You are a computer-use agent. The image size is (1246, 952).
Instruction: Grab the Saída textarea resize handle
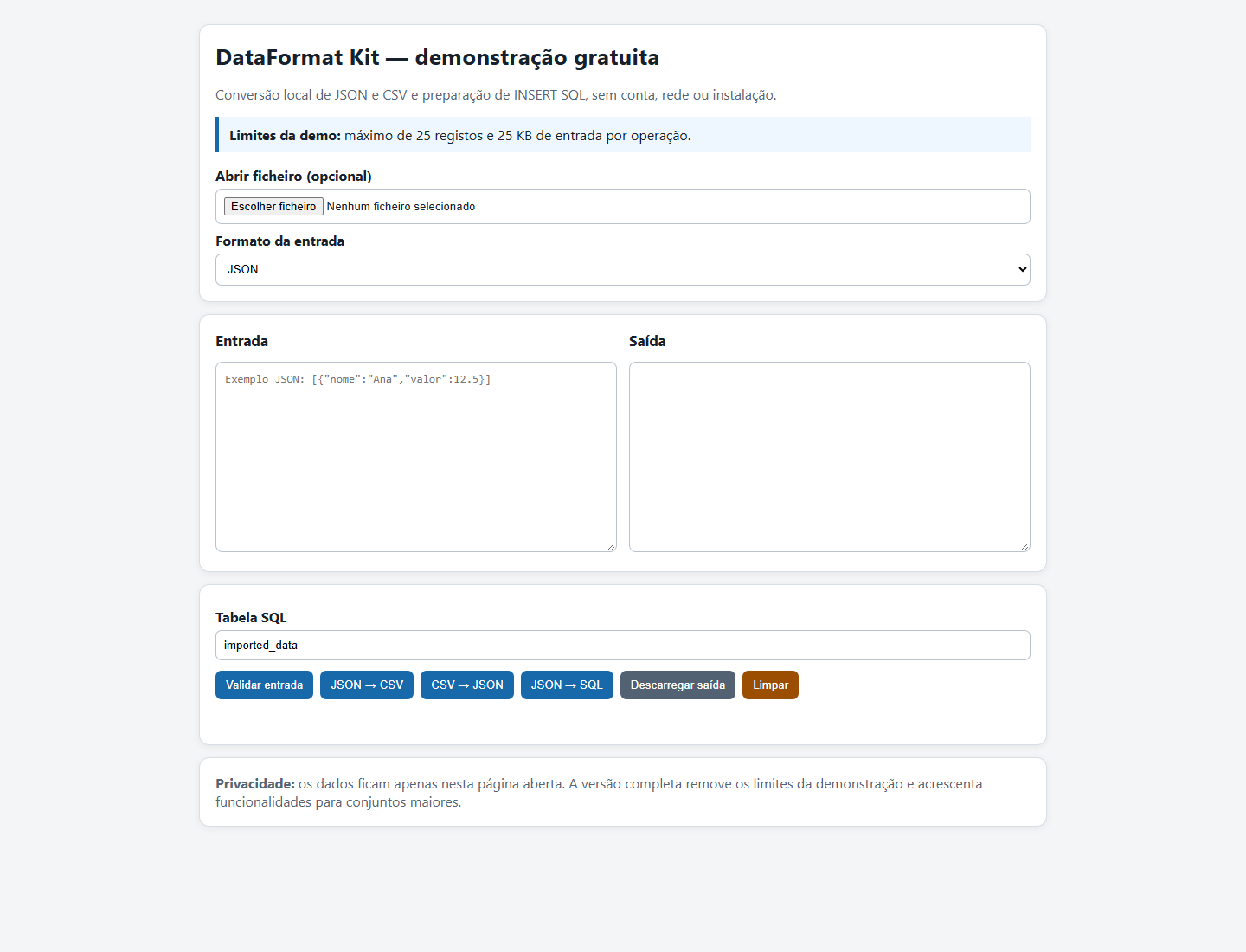point(1024,546)
